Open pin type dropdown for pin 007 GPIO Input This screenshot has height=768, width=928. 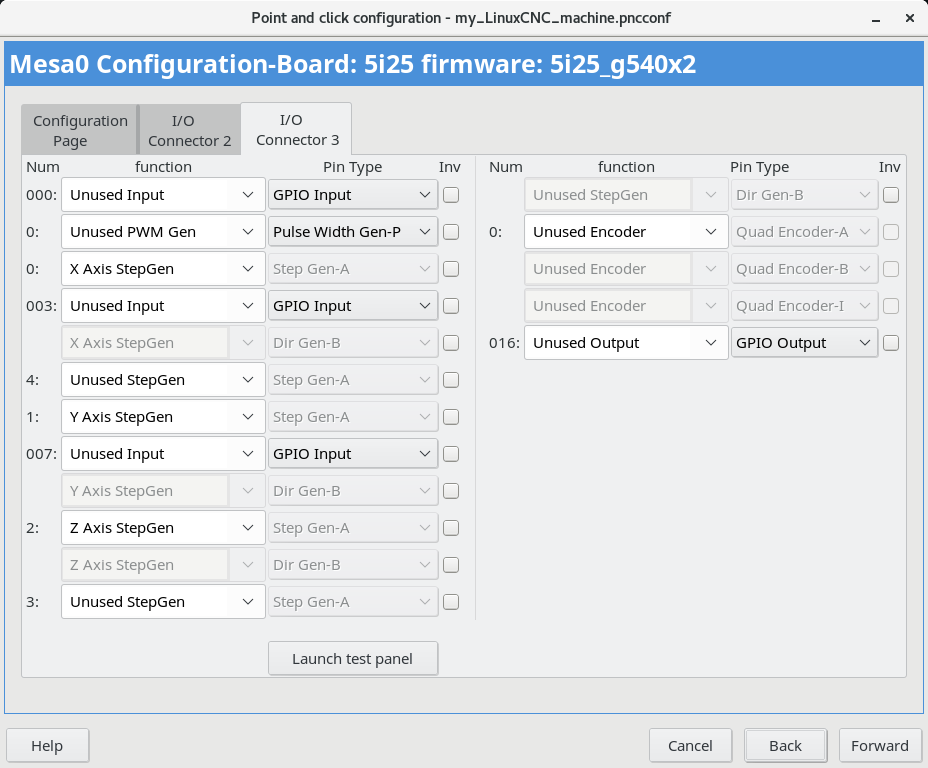click(353, 454)
